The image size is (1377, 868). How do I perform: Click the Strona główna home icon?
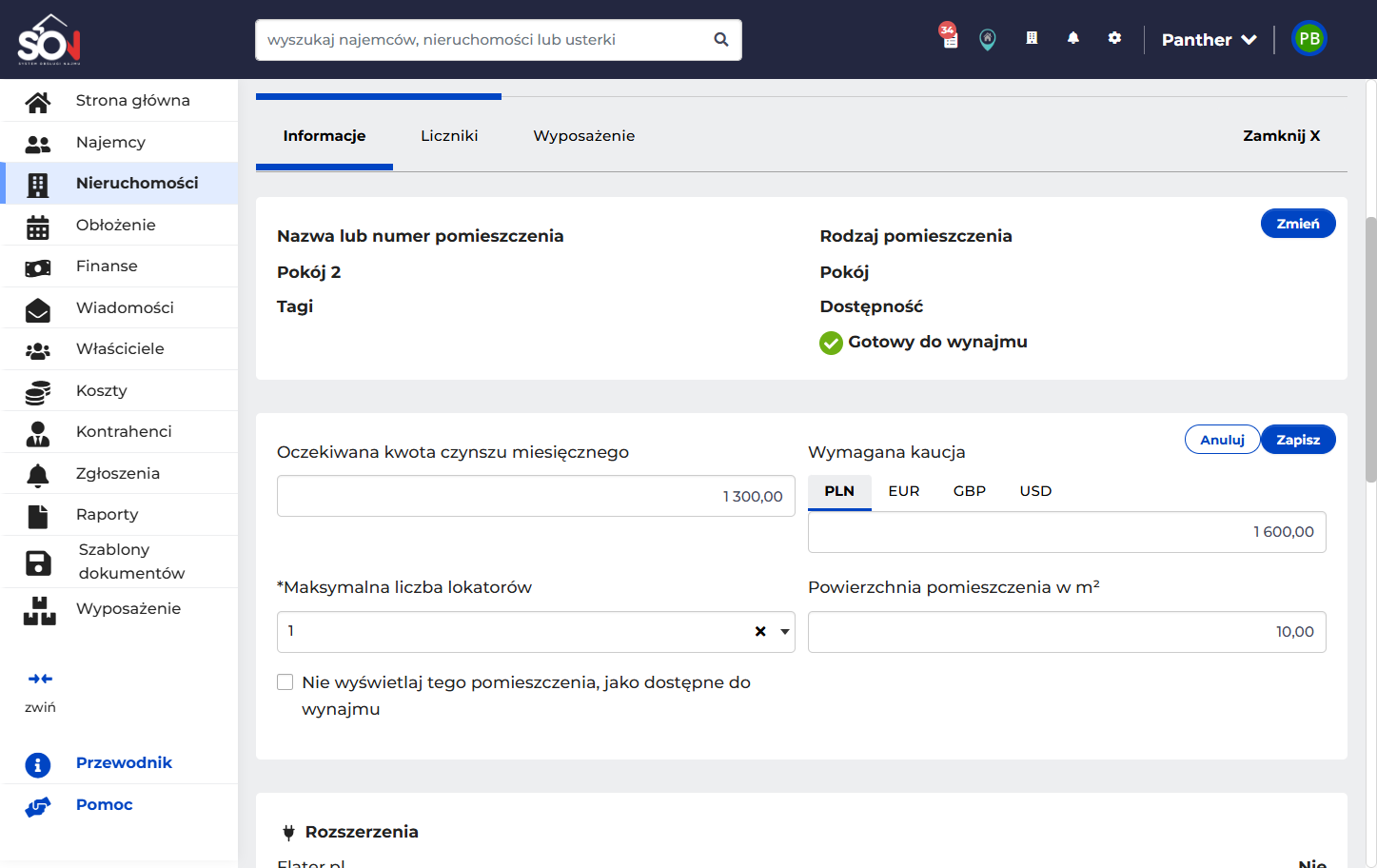point(38,101)
